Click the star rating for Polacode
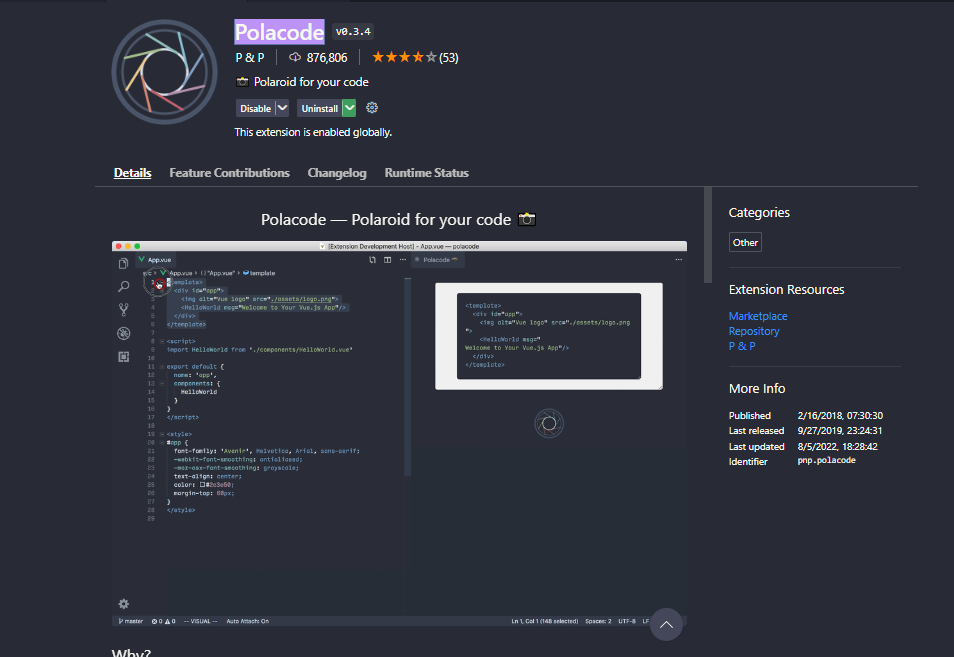The width and height of the screenshot is (954, 657). pyautogui.click(x=404, y=57)
